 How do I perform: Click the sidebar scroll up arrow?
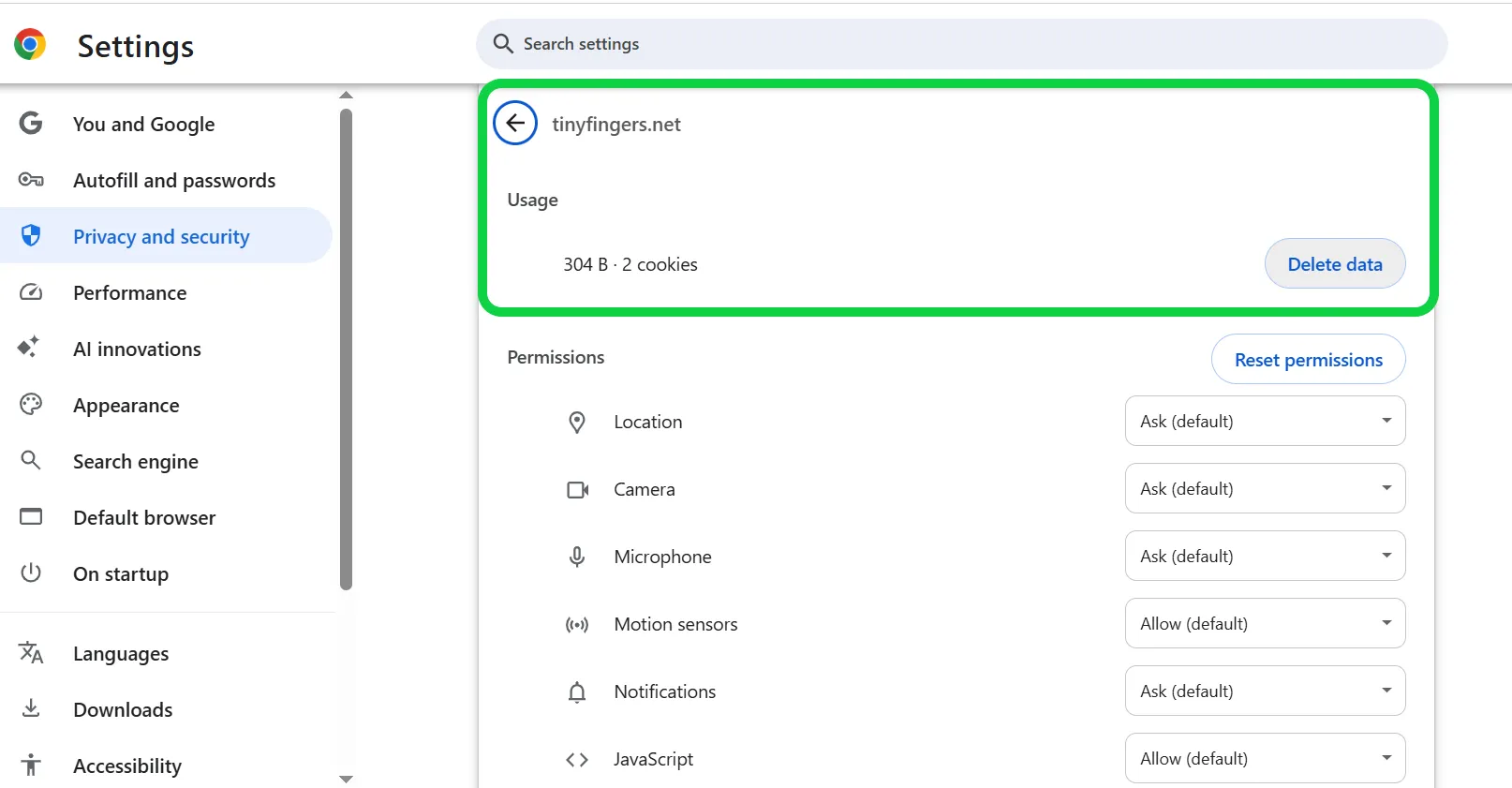click(346, 95)
